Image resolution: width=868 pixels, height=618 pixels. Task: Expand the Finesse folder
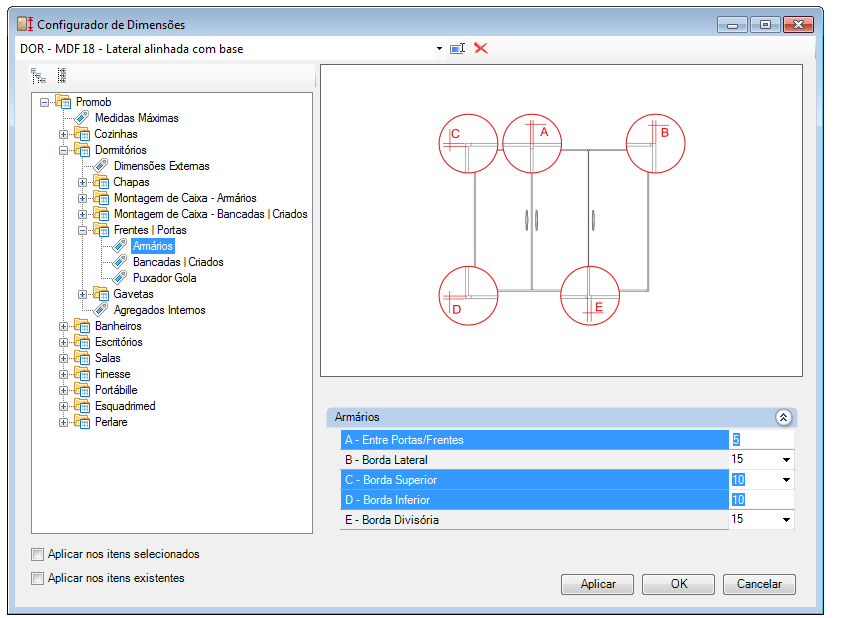tap(63, 375)
